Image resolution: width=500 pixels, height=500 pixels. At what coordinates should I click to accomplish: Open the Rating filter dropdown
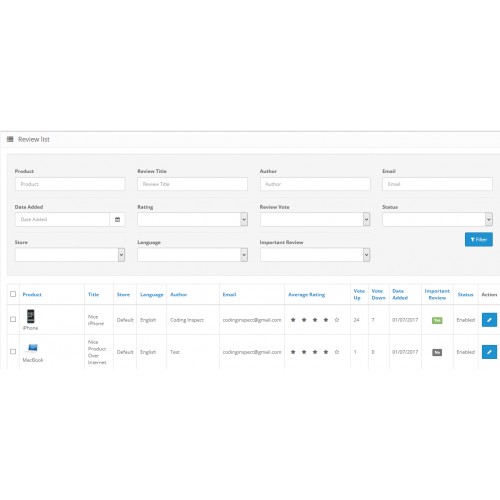click(192, 219)
